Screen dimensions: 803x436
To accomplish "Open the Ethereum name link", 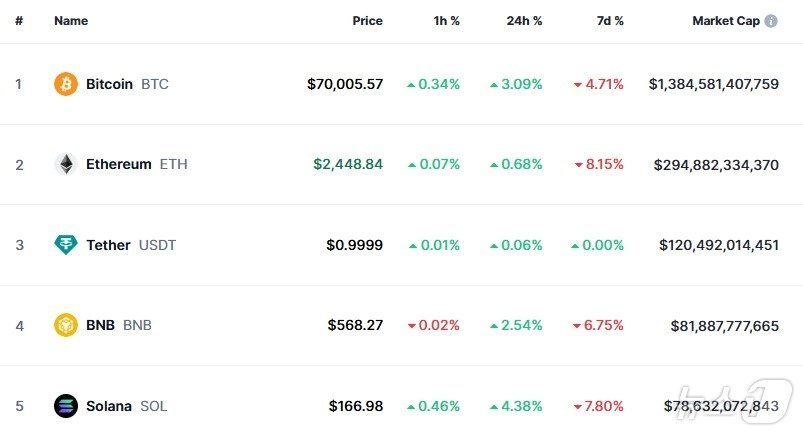I will point(119,164).
